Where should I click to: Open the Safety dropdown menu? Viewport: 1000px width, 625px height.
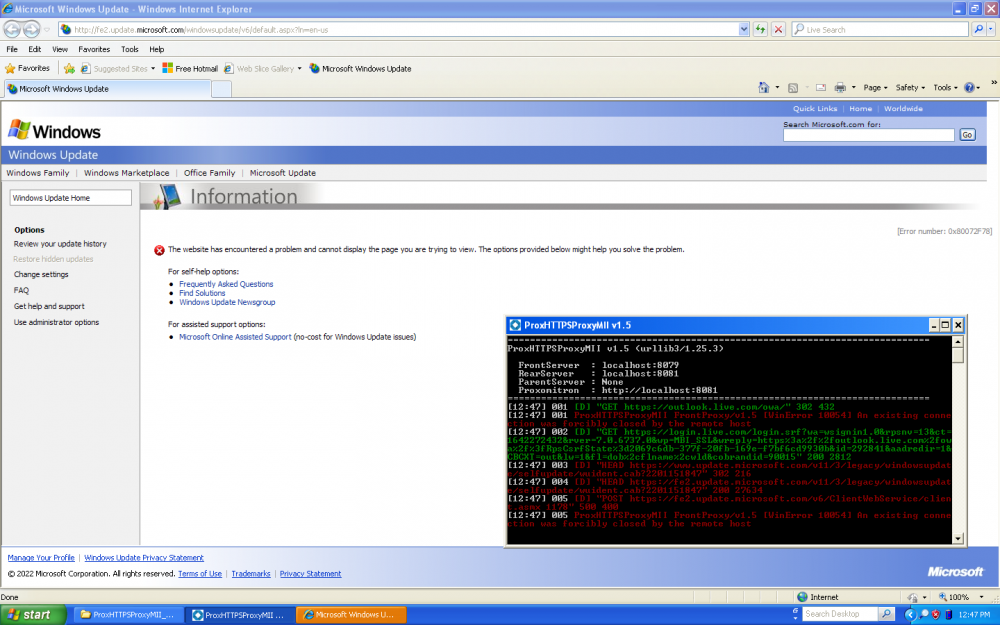click(x=908, y=87)
